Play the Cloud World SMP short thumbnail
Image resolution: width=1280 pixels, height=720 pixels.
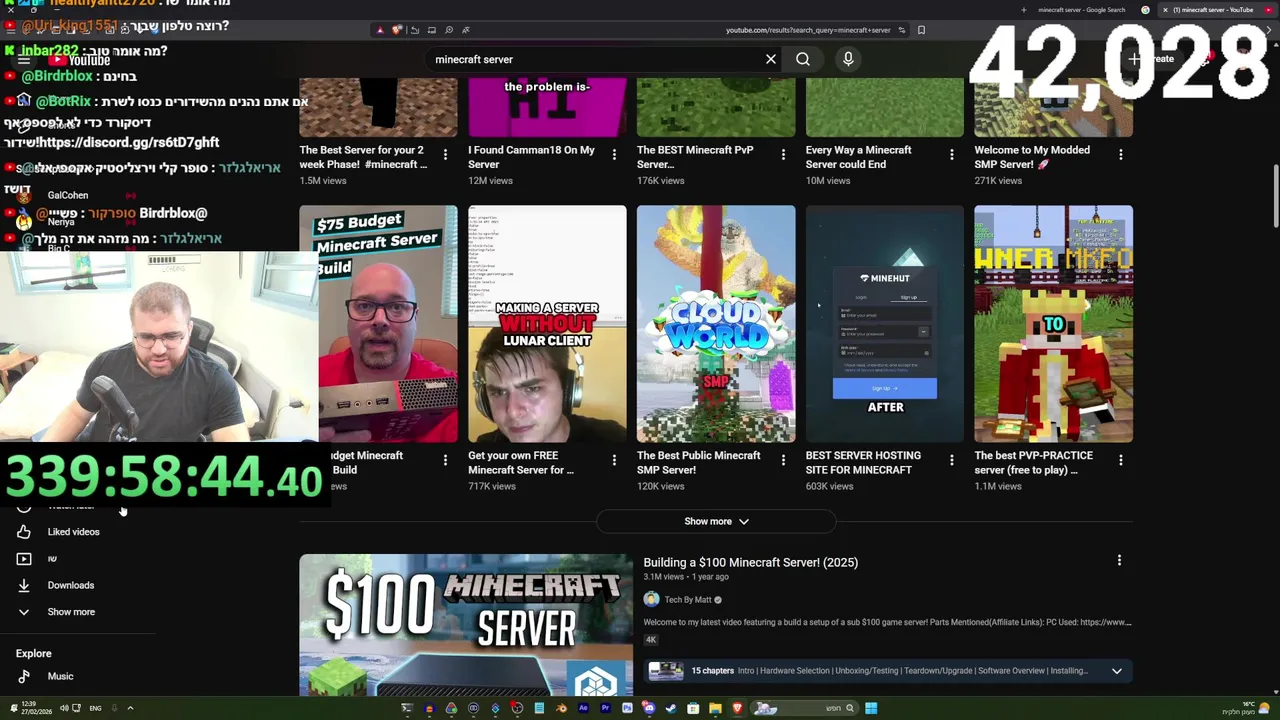coord(716,324)
